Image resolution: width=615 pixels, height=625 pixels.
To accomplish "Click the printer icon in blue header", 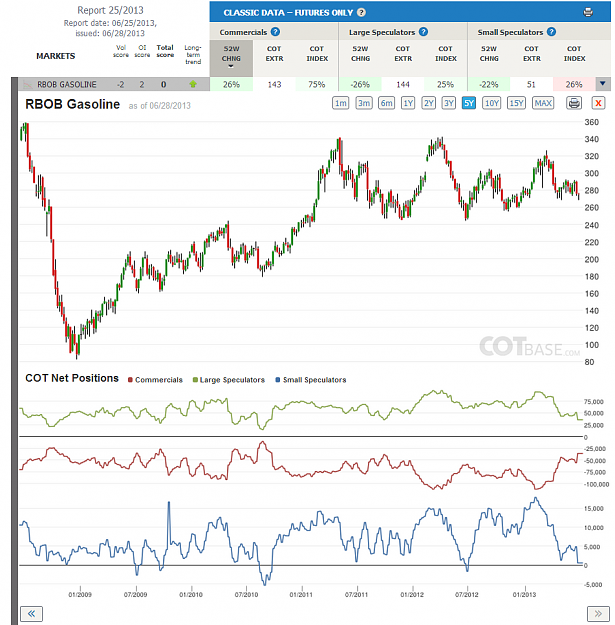I will [588, 12].
